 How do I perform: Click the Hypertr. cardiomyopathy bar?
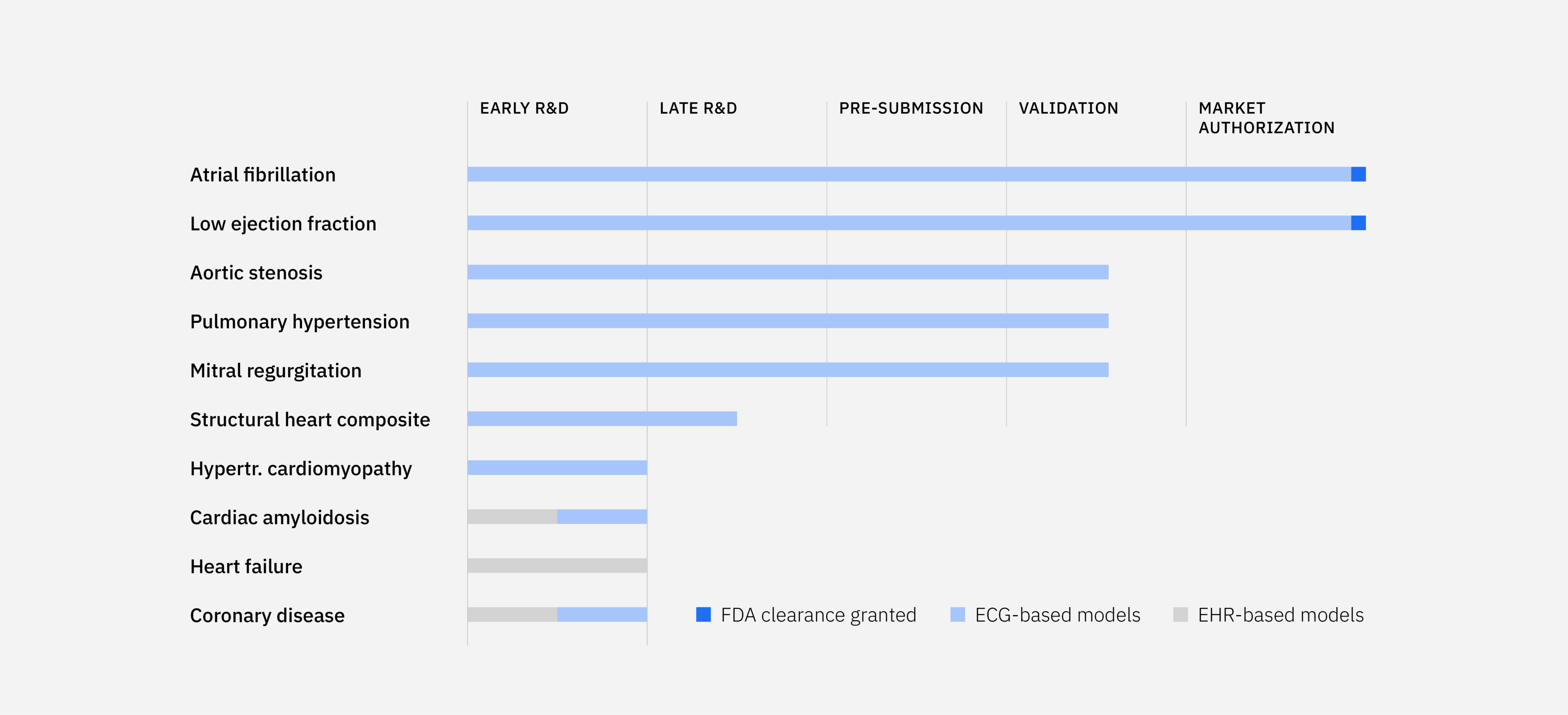[557, 468]
